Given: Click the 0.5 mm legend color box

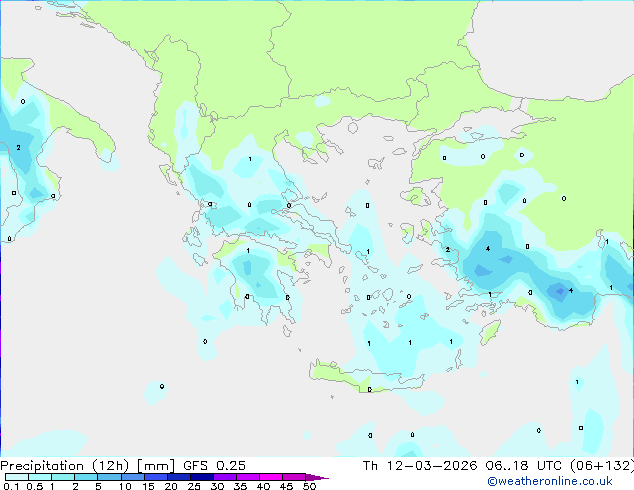Looking at the screenshot, I should (x=40, y=477).
